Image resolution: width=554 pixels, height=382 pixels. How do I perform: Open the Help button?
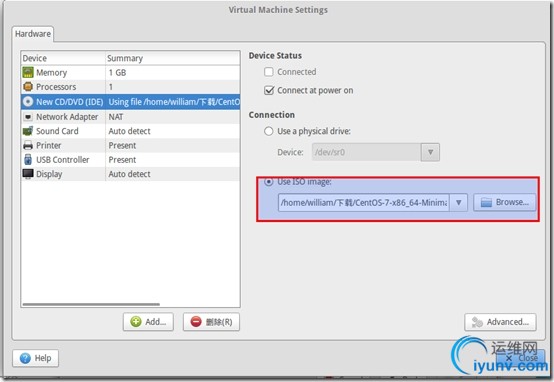[36, 358]
